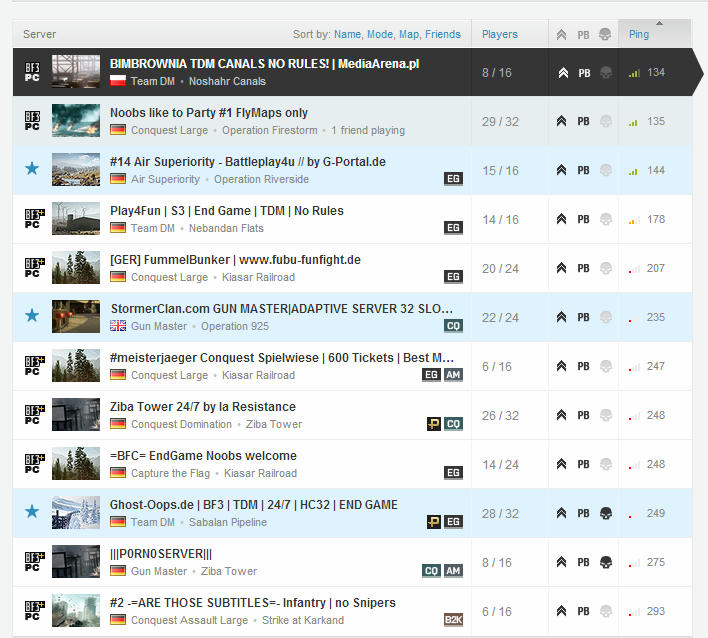Click the Premium P badge on Ziba Tower server
Viewport: 708px width, 638px height.
[x=433, y=424]
